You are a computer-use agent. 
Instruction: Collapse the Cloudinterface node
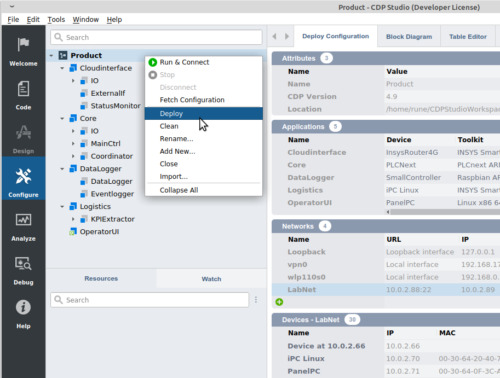click(62, 68)
